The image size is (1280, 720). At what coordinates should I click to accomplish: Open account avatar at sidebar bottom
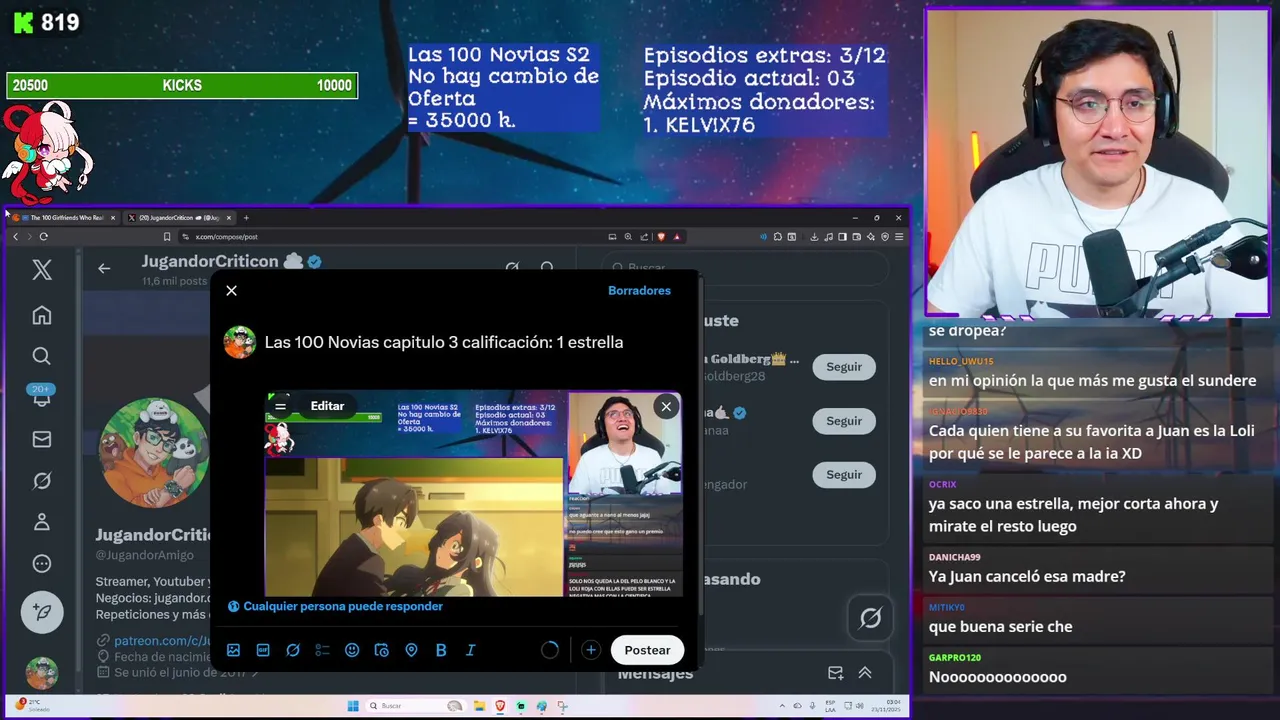click(42, 673)
